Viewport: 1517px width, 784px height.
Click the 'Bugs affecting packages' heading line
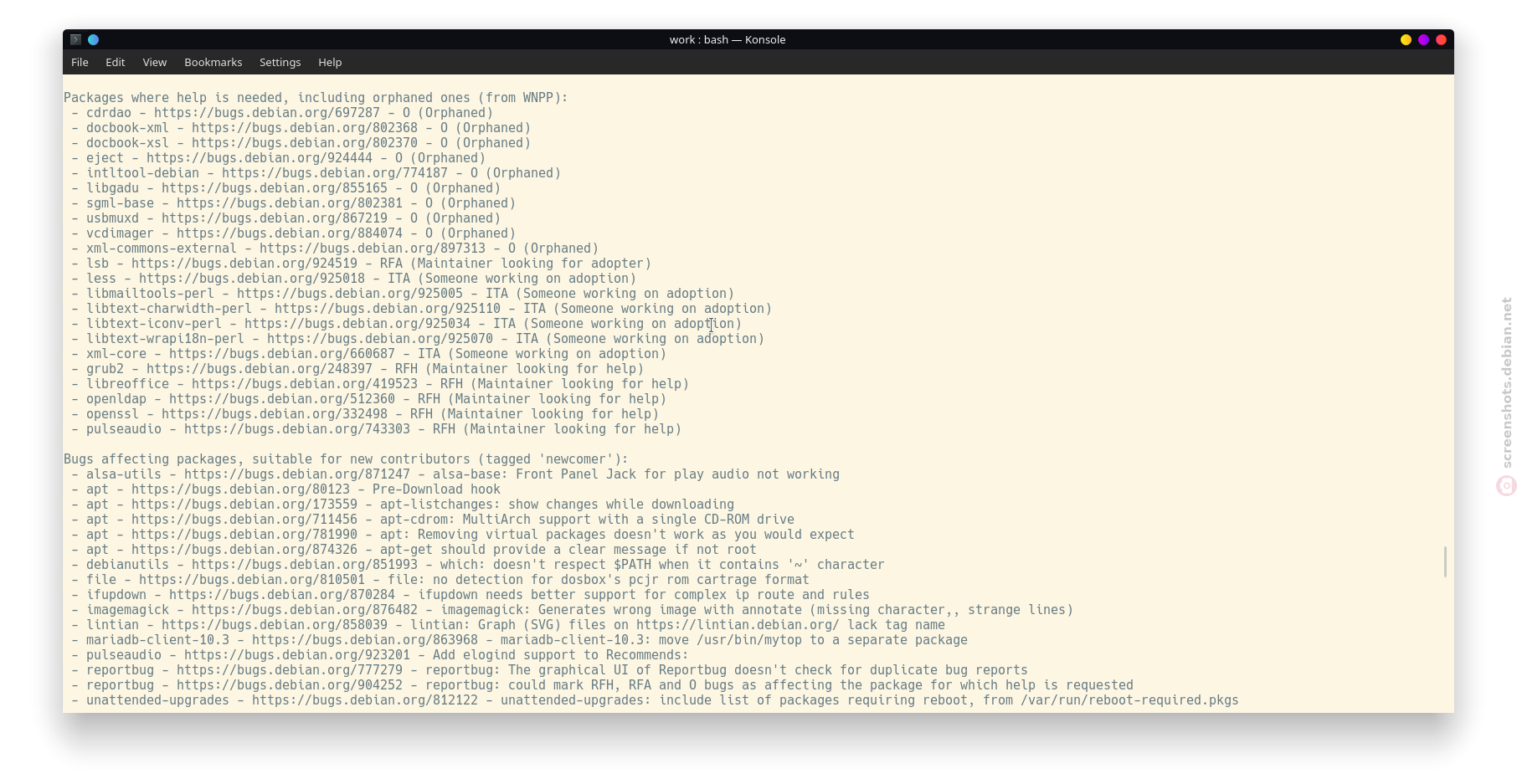point(346,459)
